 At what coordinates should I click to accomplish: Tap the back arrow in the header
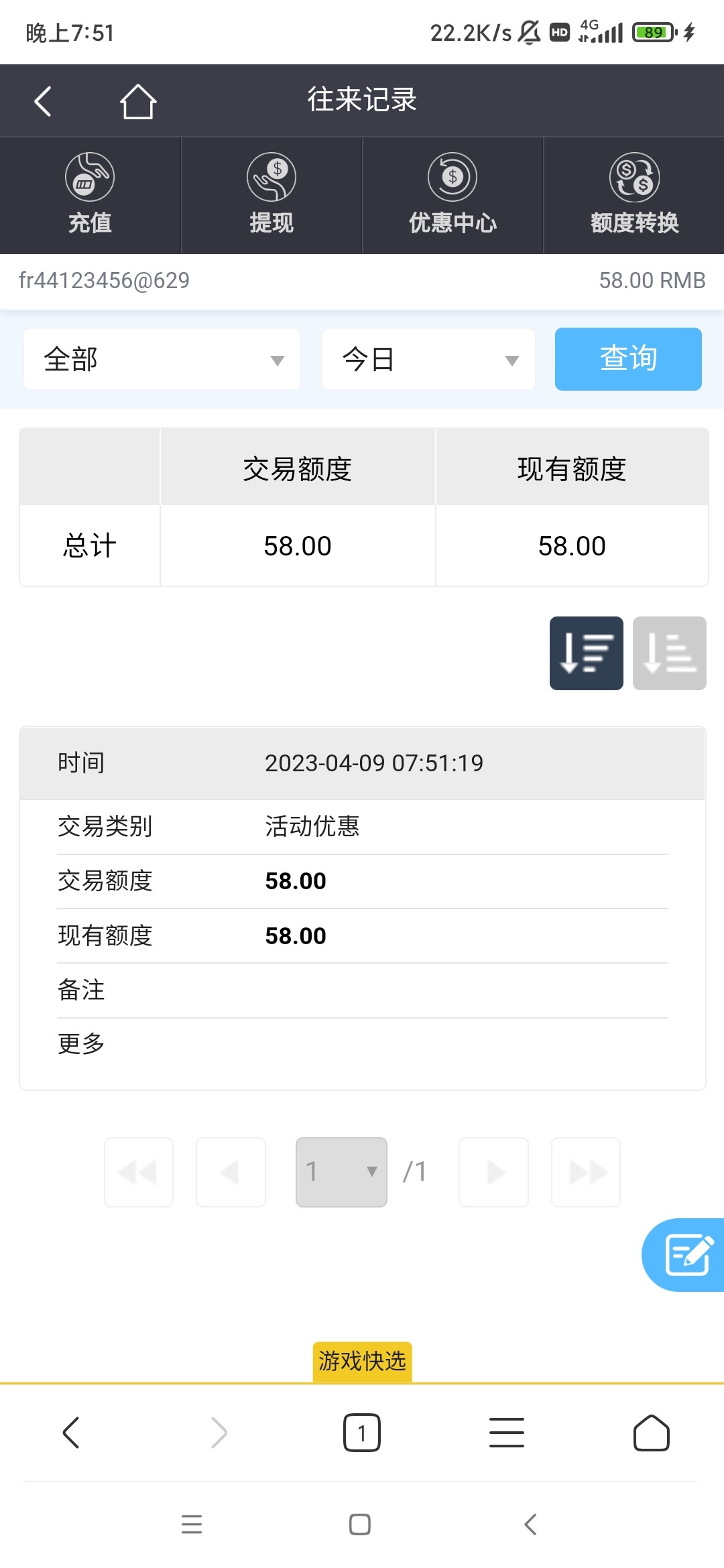pyautogui.click(x=43, y=101)
